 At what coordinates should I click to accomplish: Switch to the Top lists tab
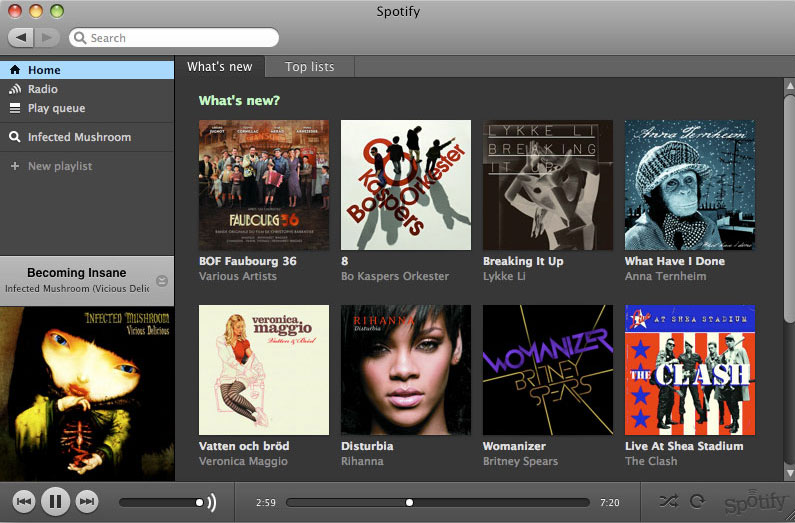pyautogui.click(x=309, y=66)
